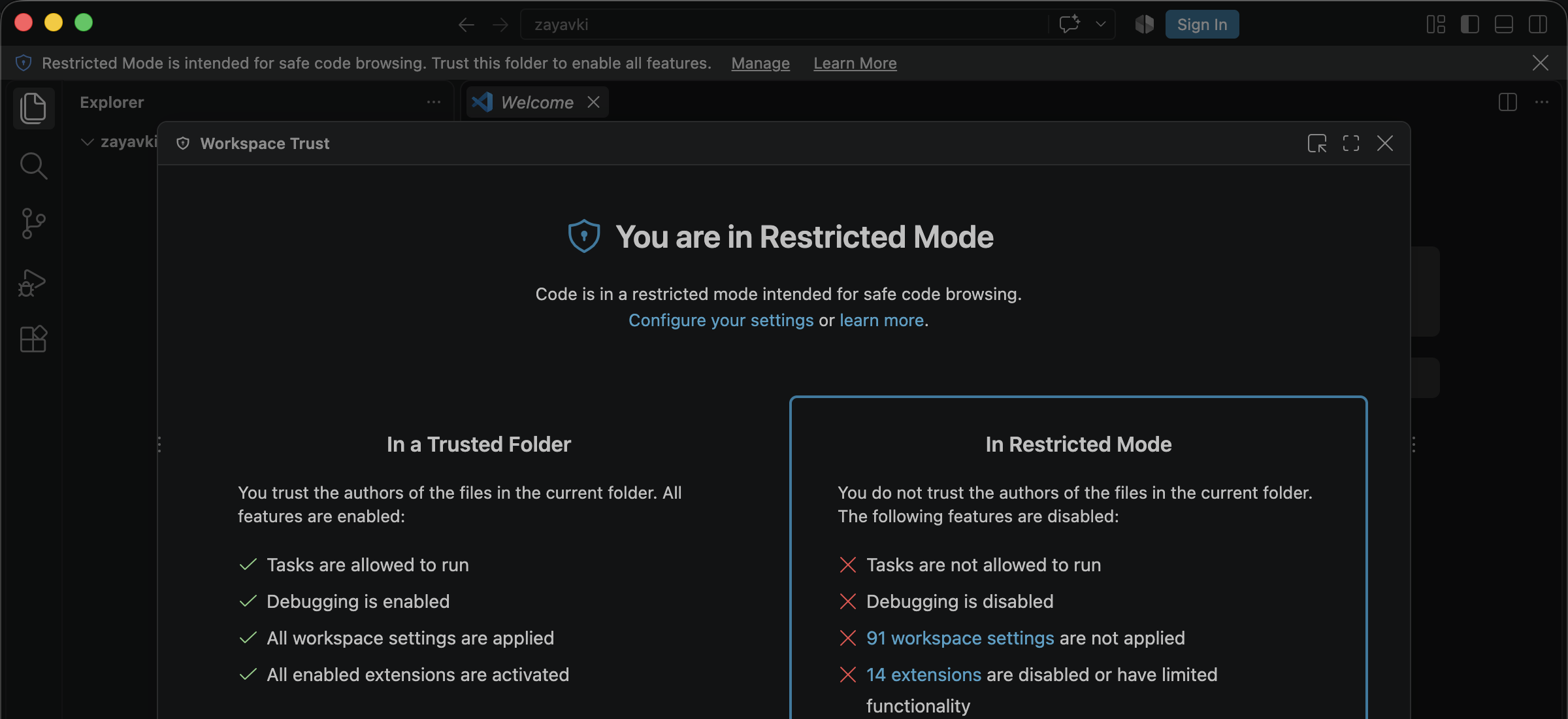1568x719 pixels.
Task: Click Learn More in the banner
Action: point(855,63)
